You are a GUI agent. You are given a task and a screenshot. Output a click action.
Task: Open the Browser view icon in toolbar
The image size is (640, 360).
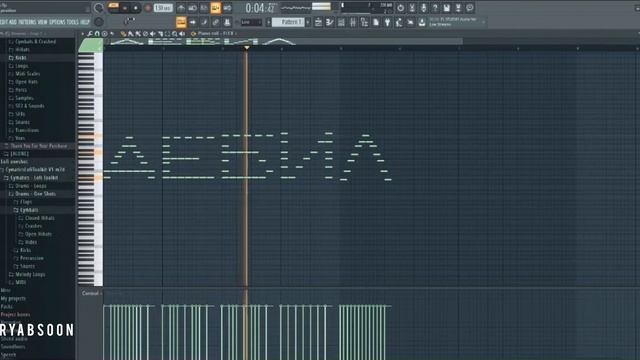tap(364, 22)
